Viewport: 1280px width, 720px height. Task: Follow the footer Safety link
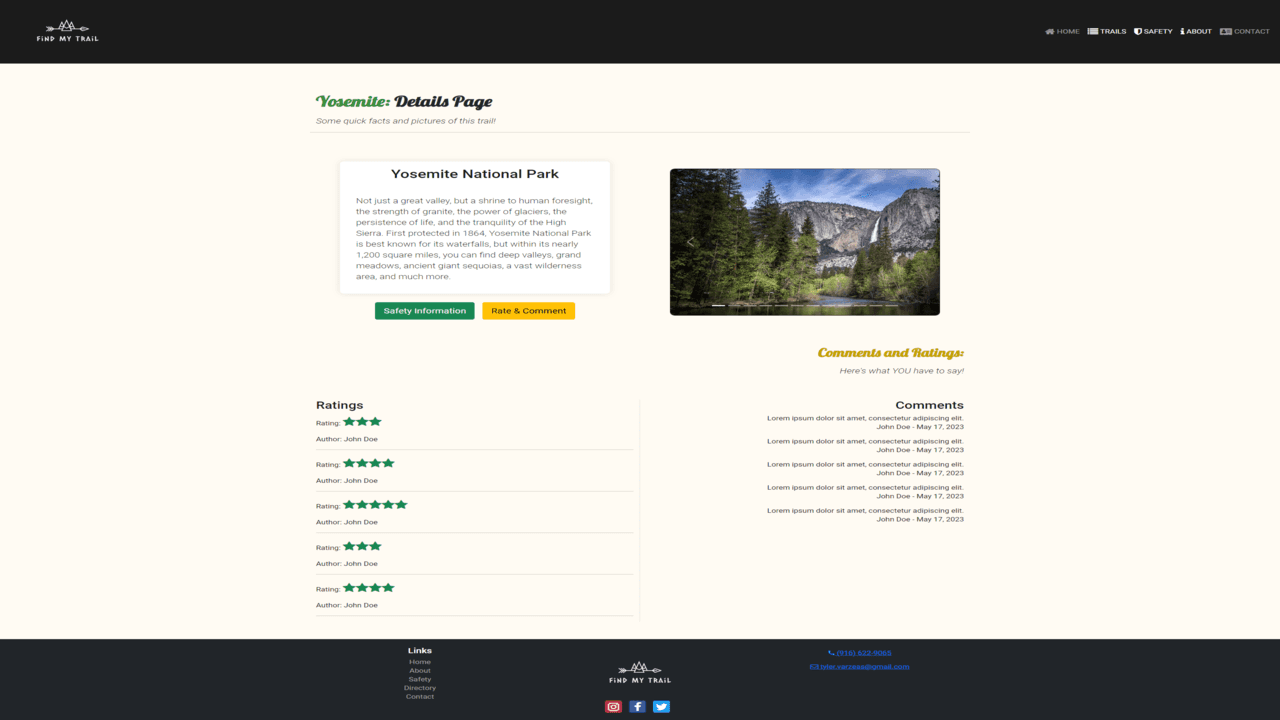pyautogui.click(x=420, y=679)
